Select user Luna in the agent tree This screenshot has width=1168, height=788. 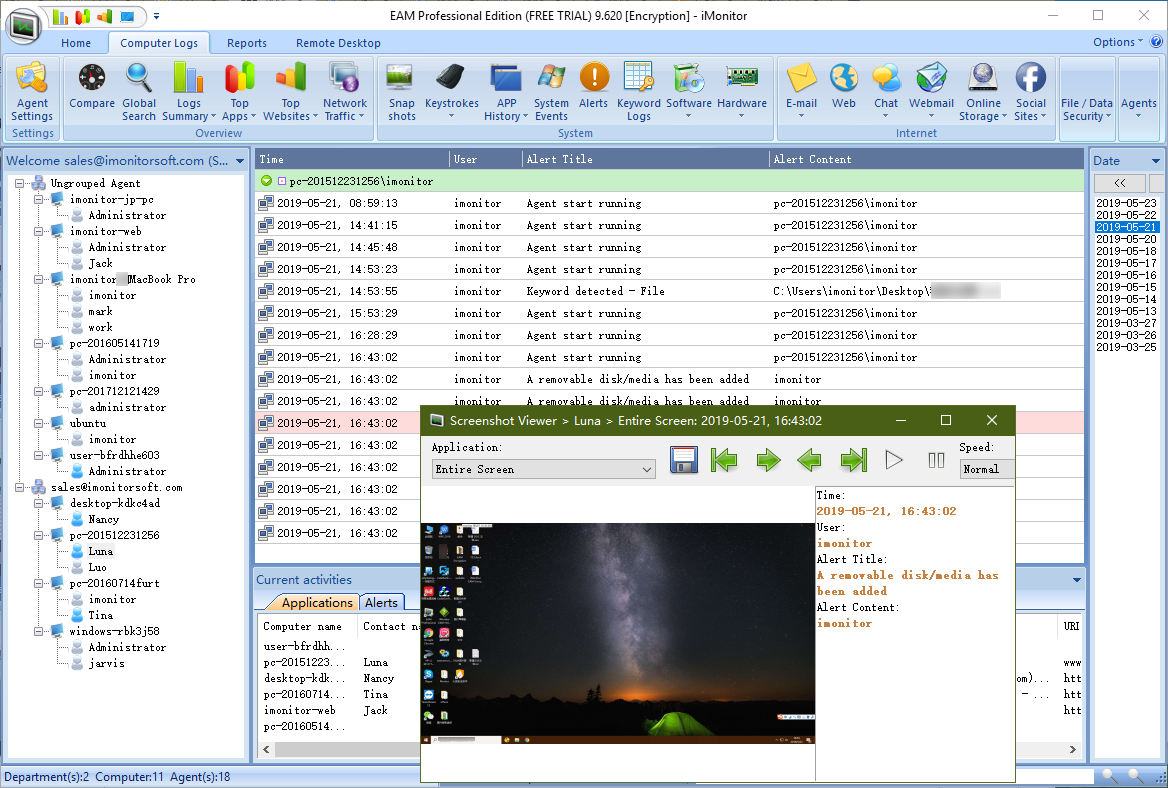tap(101, 551)
